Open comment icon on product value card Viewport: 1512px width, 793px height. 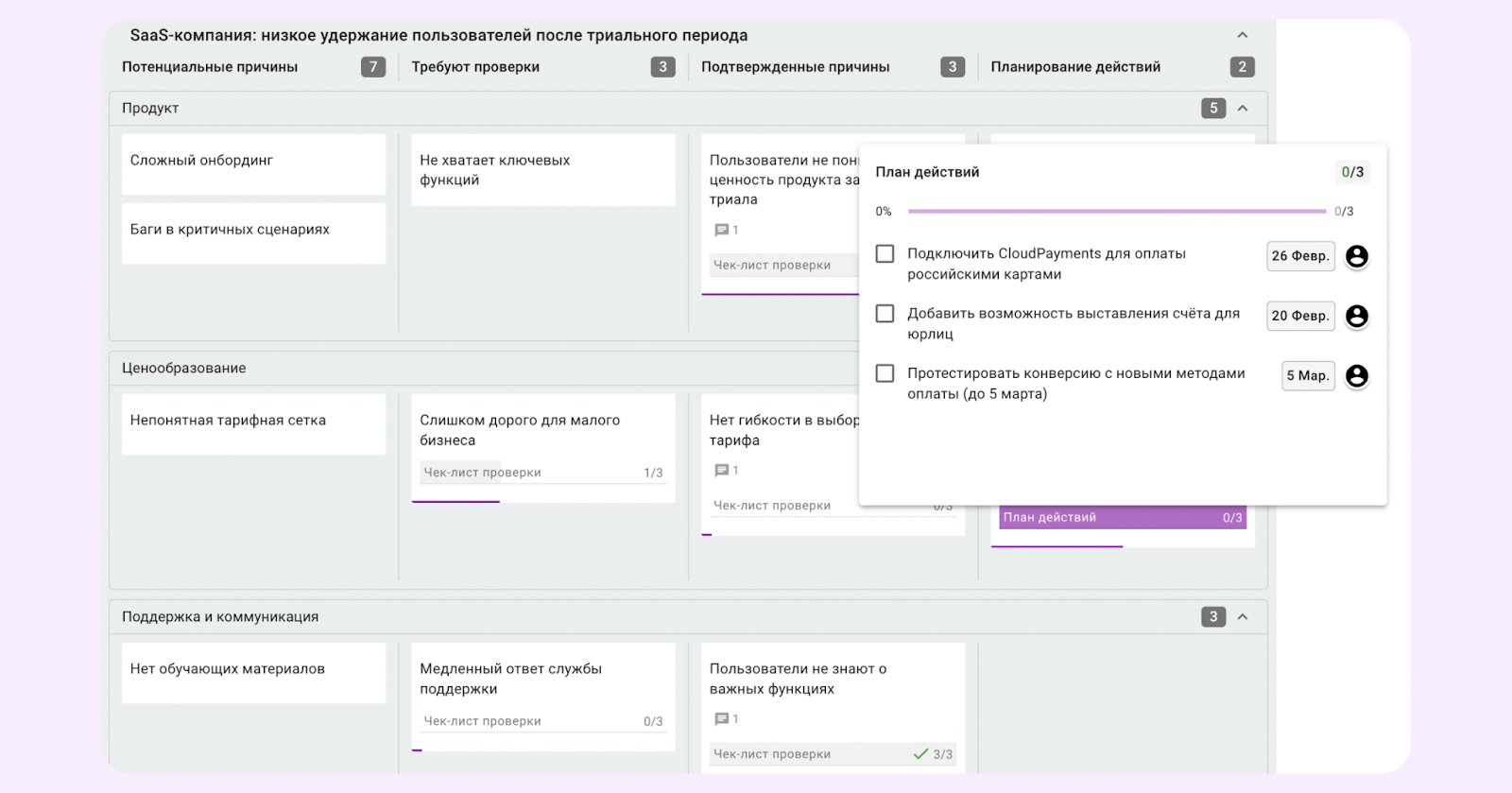coord(722,230)
